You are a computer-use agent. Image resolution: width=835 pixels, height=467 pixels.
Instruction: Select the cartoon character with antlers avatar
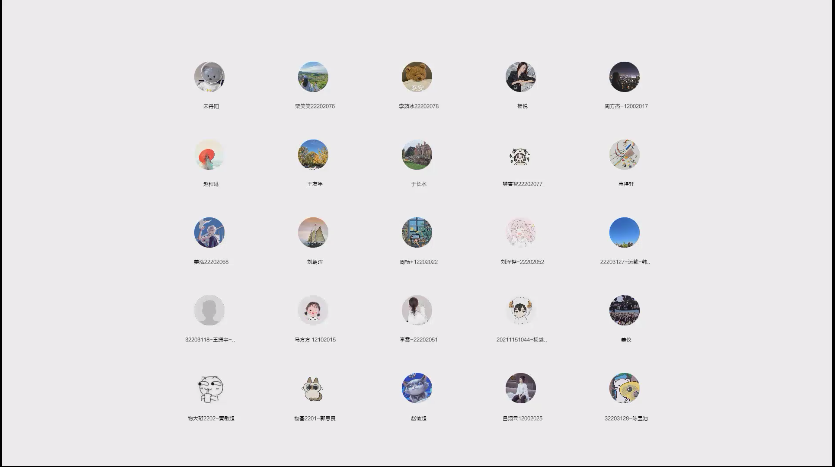tap(520, 310)
